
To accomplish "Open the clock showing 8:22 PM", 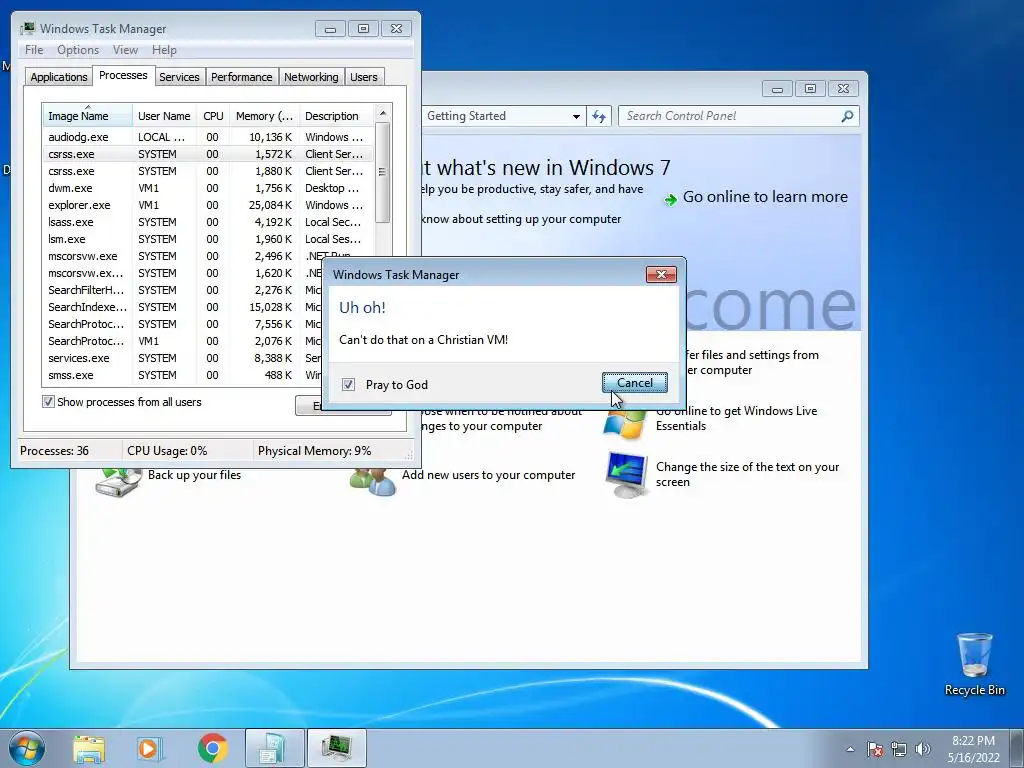I will pos(974,749).
